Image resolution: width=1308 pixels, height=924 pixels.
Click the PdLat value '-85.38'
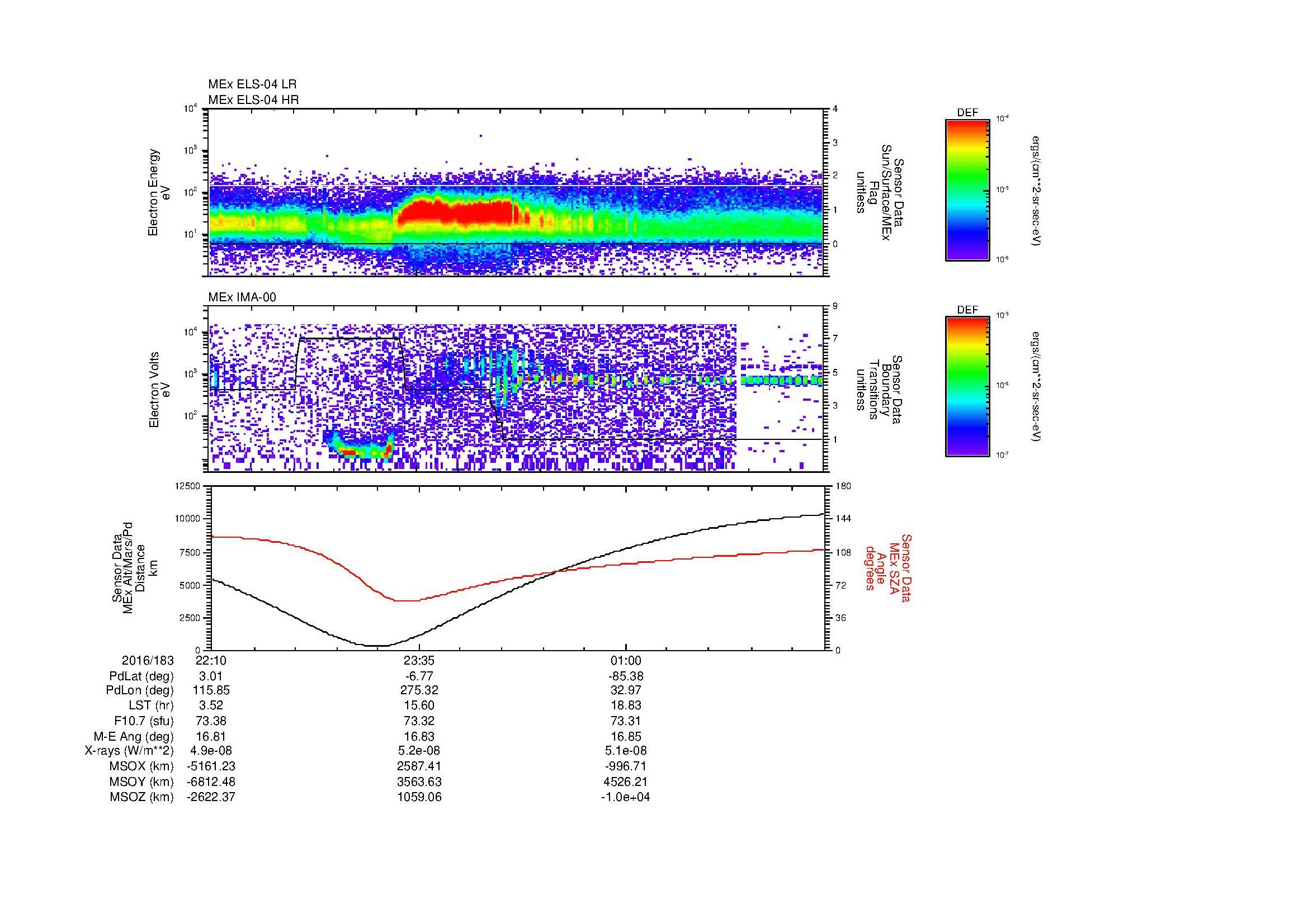(626, 676)
